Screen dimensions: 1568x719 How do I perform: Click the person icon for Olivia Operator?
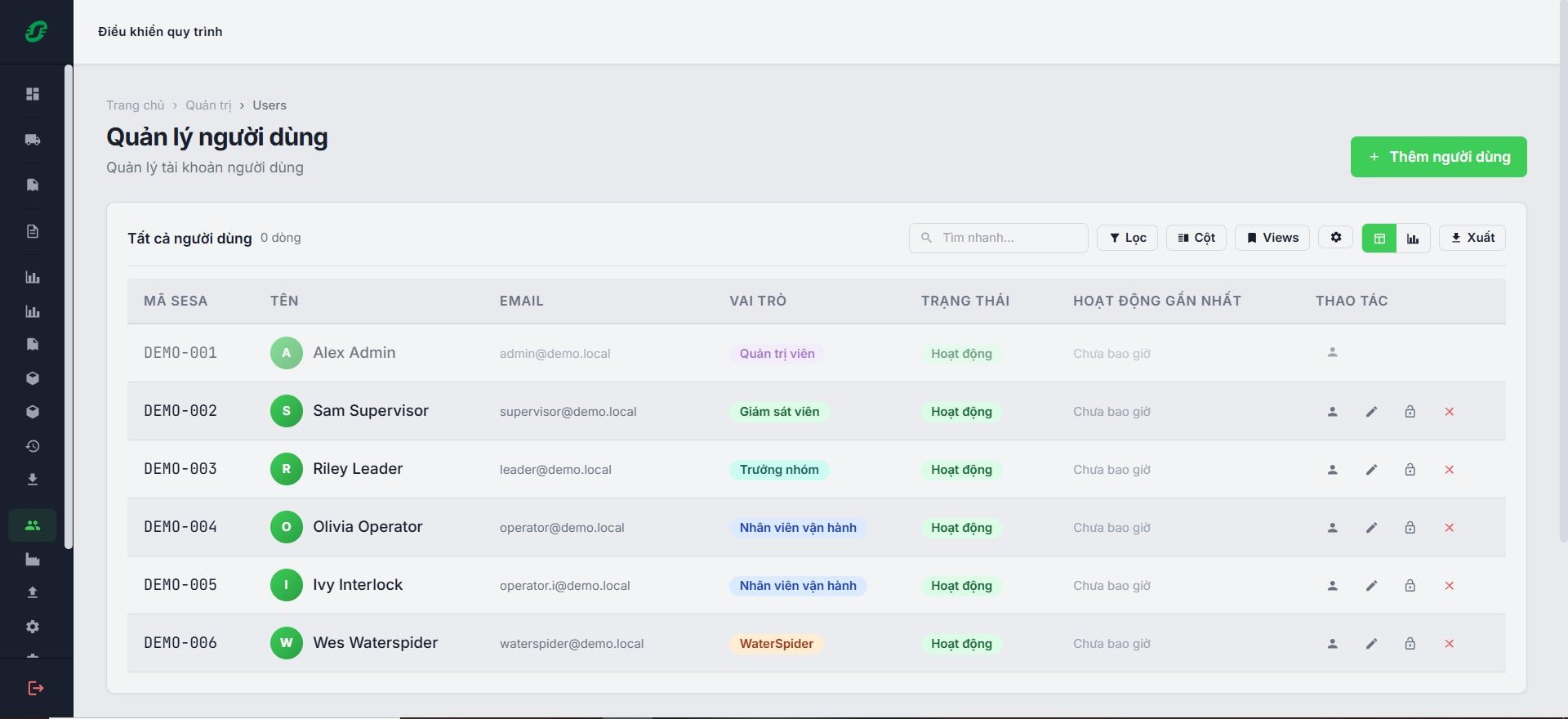coord(1332,528)
